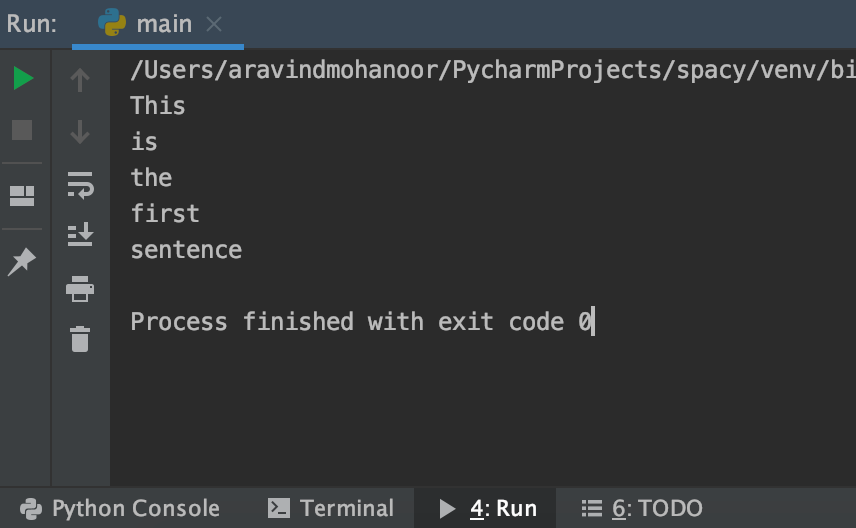
Task: Click the interpreter path line in the console
Action: (490, 70)
